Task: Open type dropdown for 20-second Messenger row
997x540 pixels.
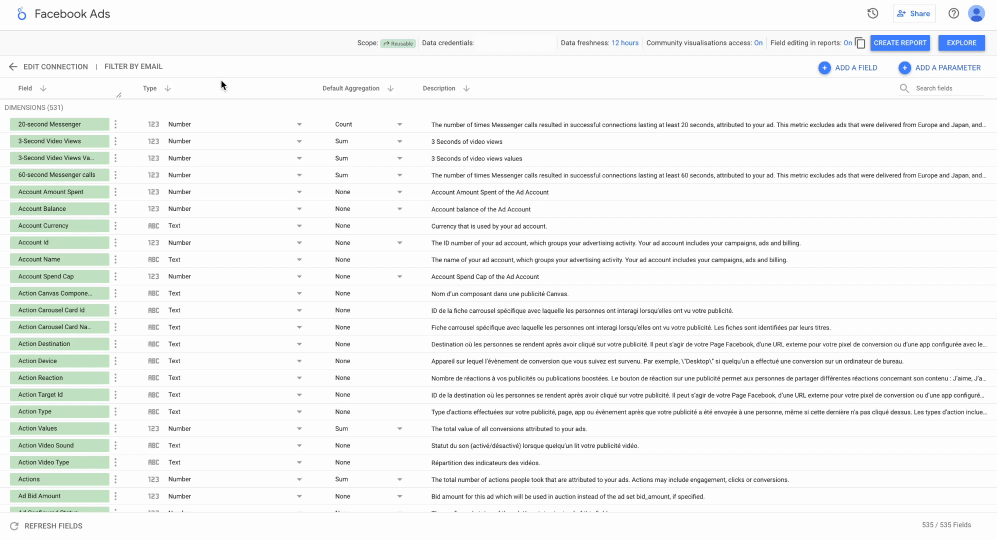Action: [299, 125]
